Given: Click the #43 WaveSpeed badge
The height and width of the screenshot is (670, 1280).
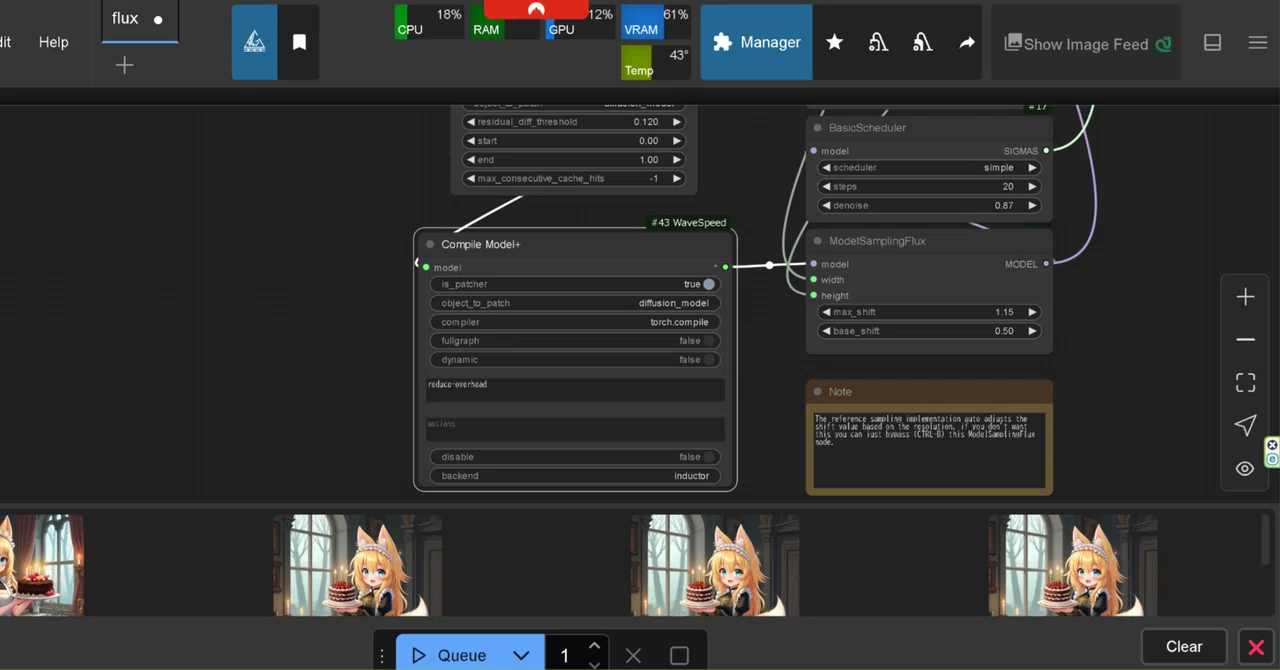Looking at the screenshot, I should (689, 223).
